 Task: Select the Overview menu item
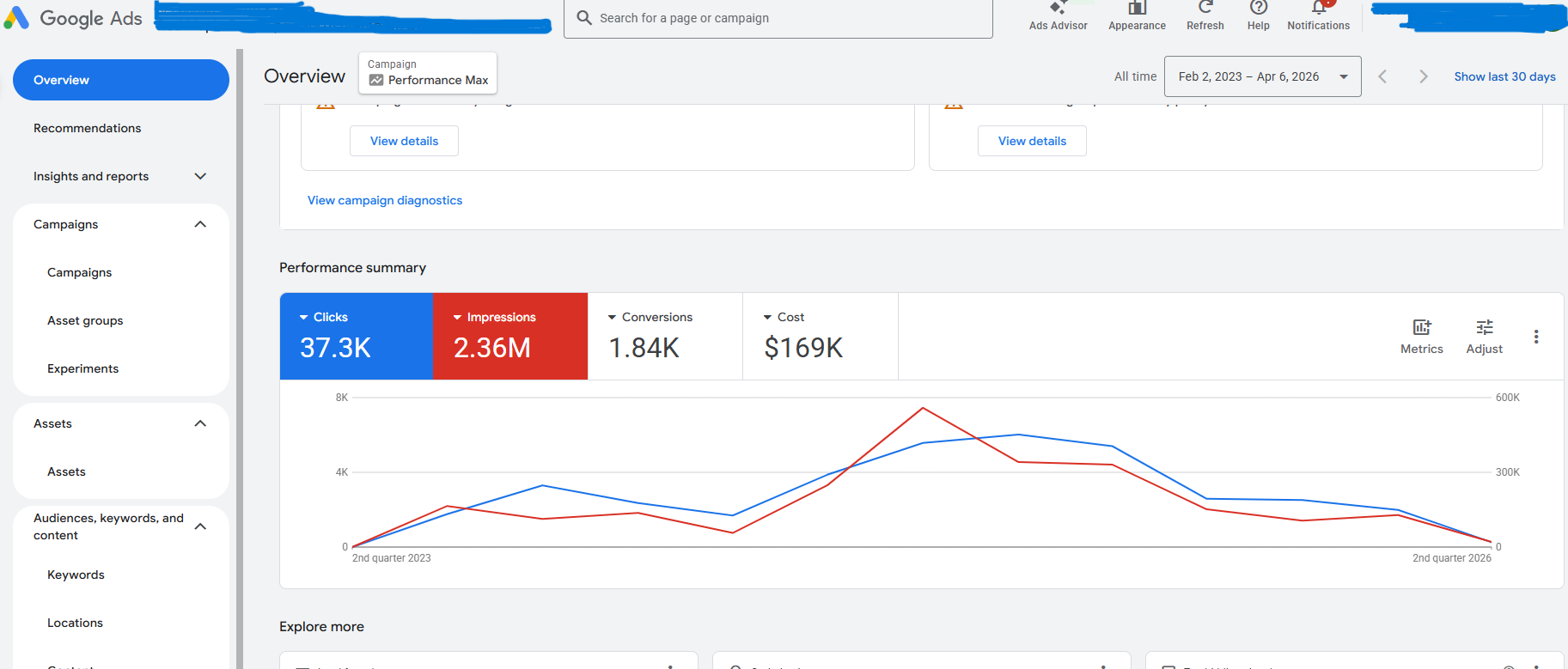point(121,80)
